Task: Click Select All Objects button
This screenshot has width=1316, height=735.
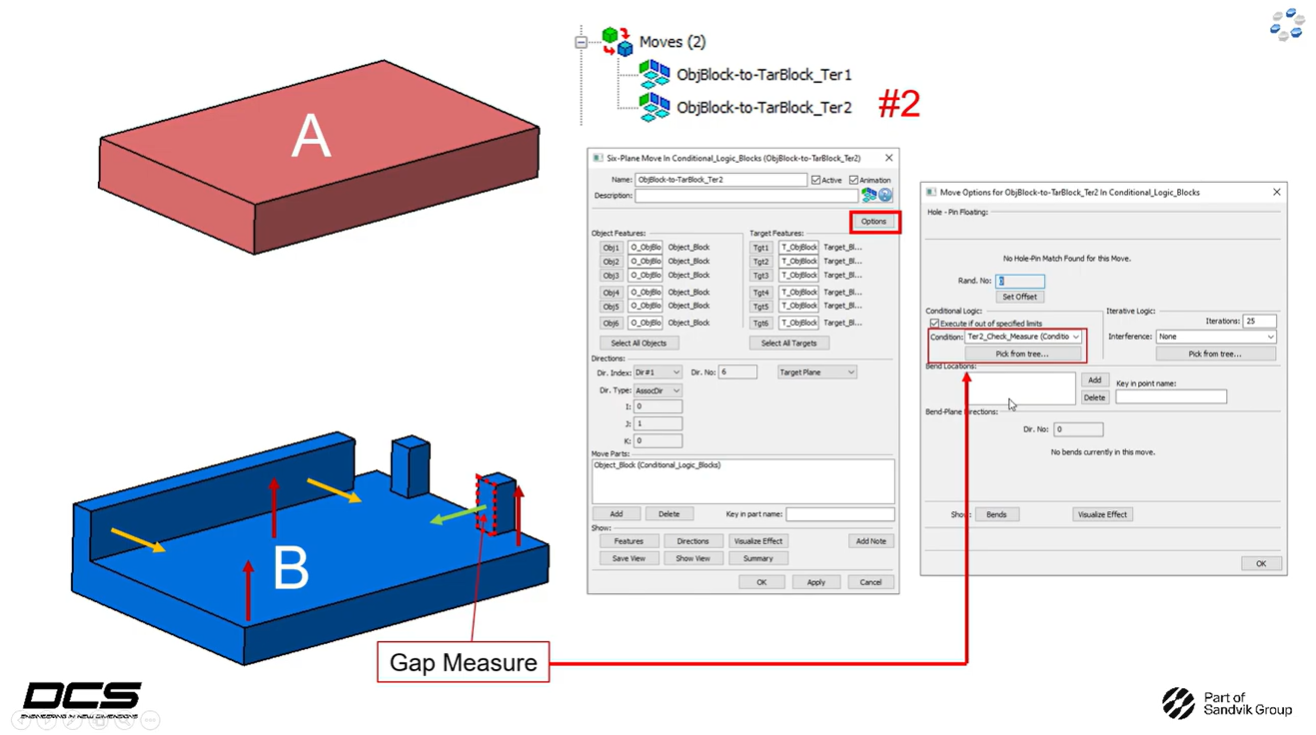Action: [638, 343]
